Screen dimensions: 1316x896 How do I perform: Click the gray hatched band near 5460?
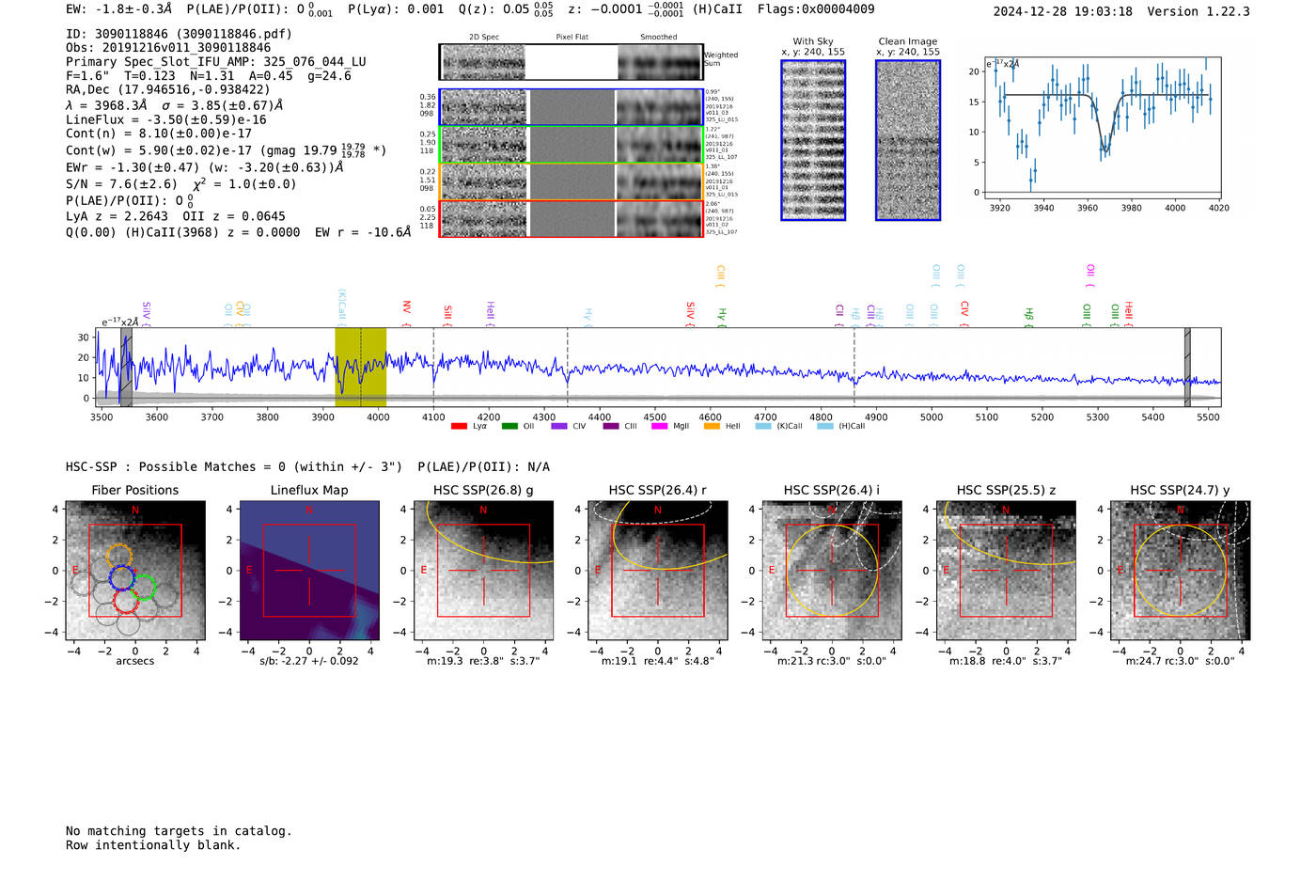1187,367
